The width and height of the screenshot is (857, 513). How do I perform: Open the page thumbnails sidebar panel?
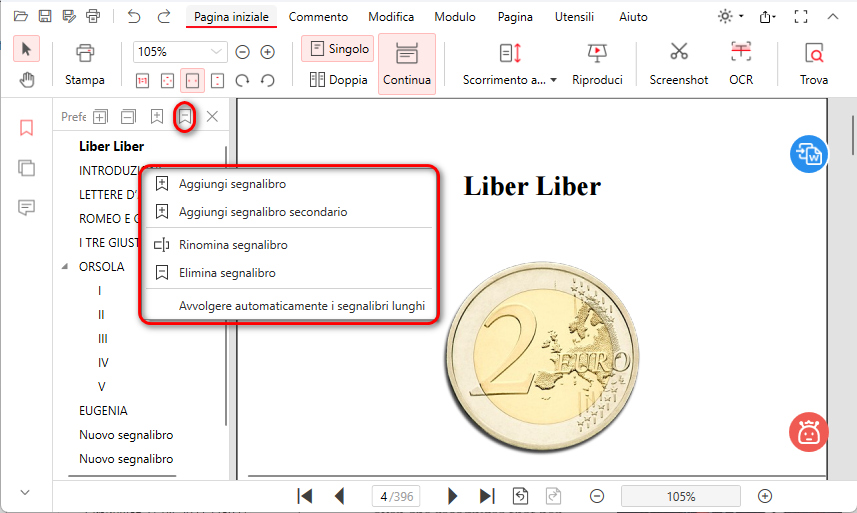click(26, 168)
